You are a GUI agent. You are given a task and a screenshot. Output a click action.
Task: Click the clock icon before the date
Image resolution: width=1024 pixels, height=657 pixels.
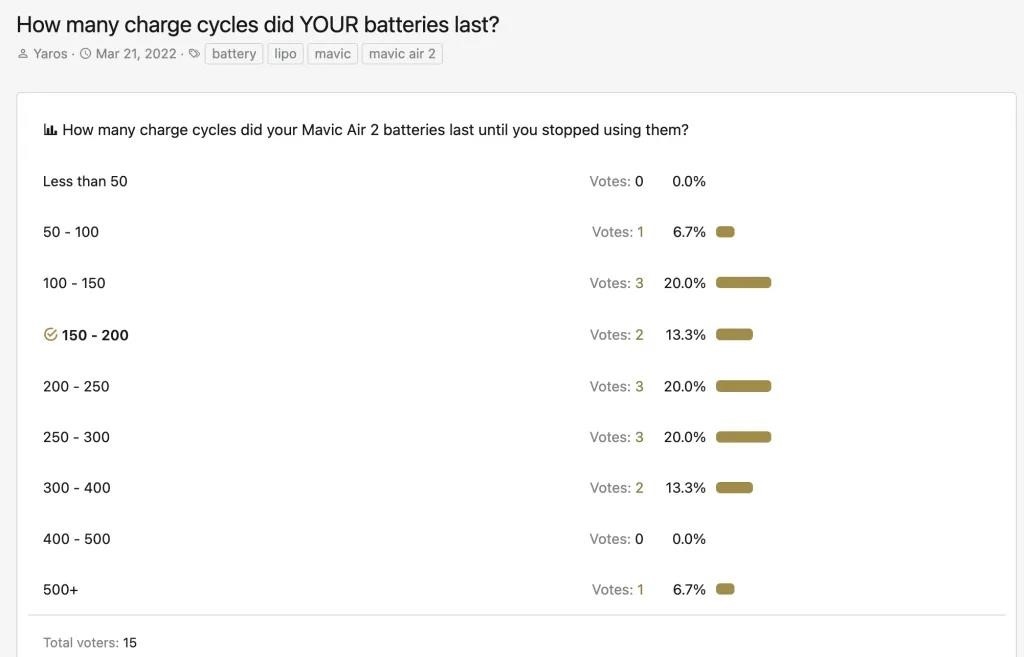click(86, 54)
